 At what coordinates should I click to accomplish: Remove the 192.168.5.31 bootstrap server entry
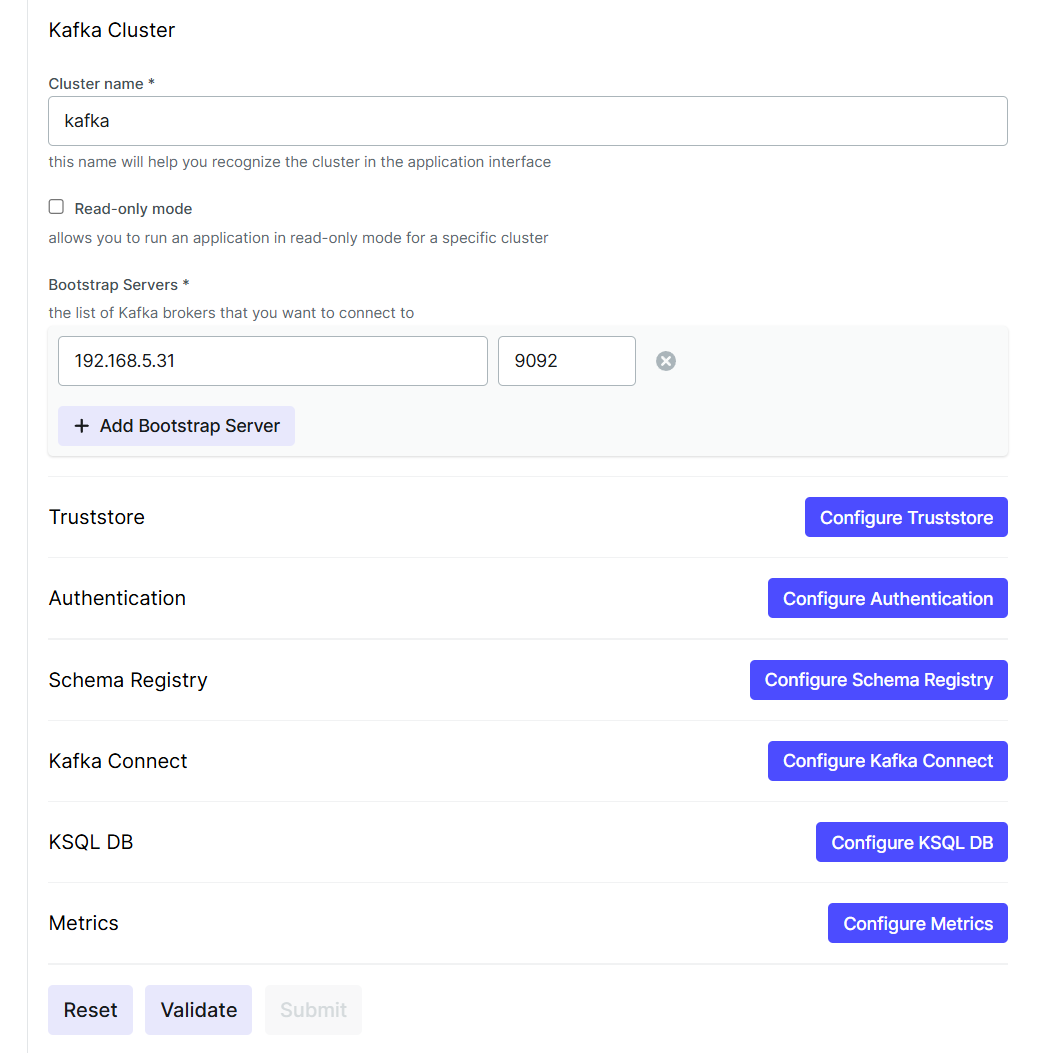click(x=666, y=361)
